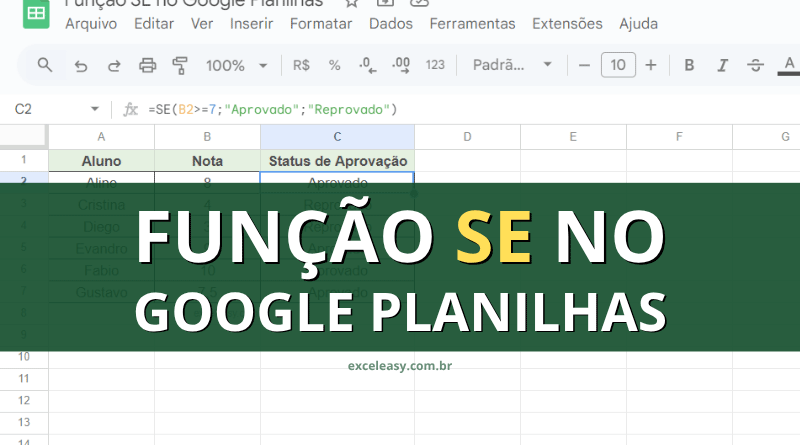This screenshot has height=445, width=800.
Task: Select row 11 header
Action: click(x=24, y=379)
